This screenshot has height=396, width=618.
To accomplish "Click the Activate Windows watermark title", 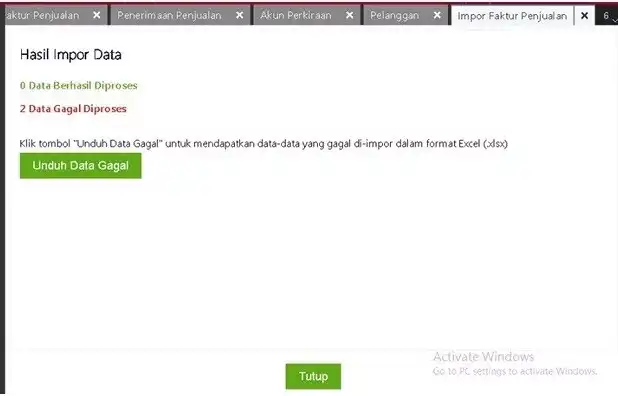I will pos(483,357).
